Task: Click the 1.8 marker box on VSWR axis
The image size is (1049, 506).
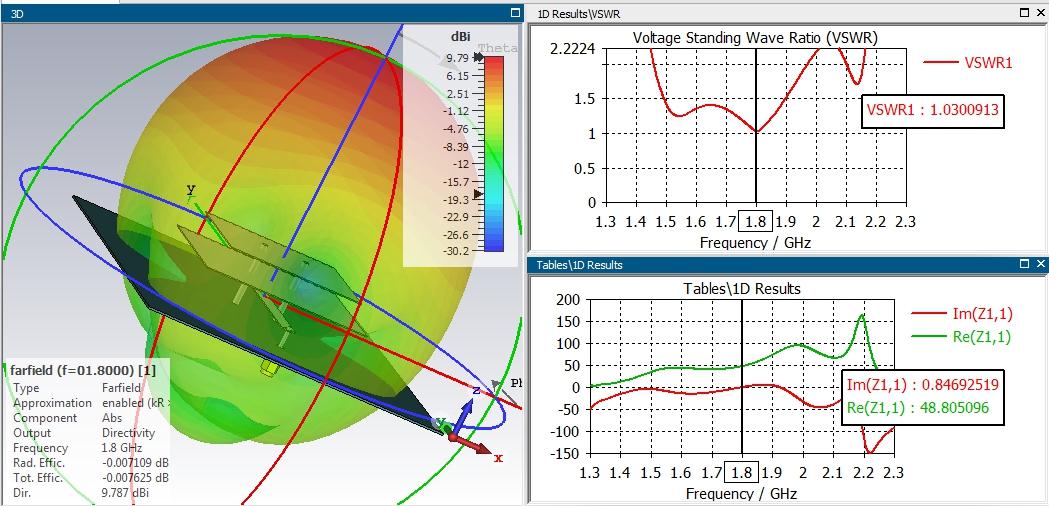Action: coord(756,221)
